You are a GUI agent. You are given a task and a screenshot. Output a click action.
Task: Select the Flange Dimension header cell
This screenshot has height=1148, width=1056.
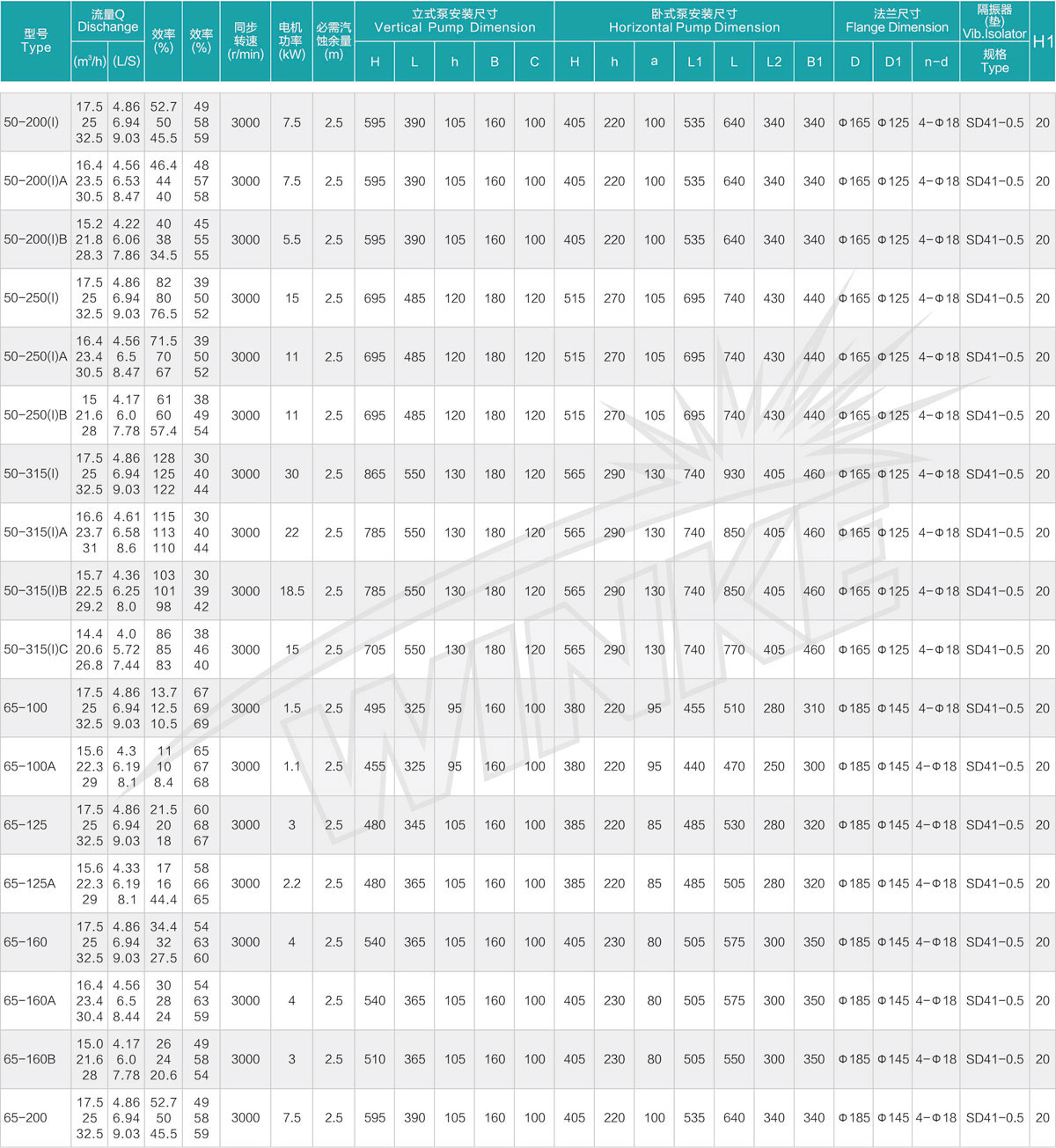coord(896,21)
